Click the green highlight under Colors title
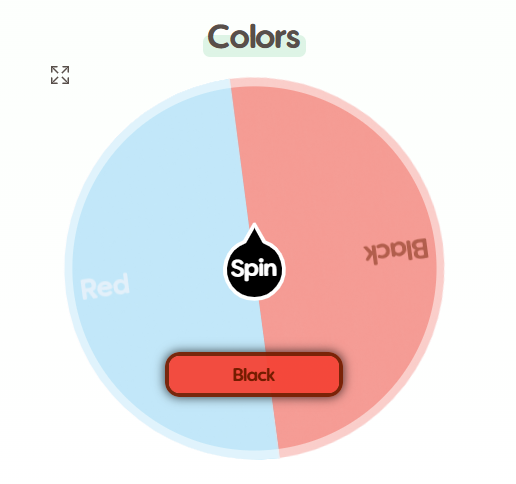The width and height of the screenshot is (516, 484). pyautogui.click(x=254, y=53)
